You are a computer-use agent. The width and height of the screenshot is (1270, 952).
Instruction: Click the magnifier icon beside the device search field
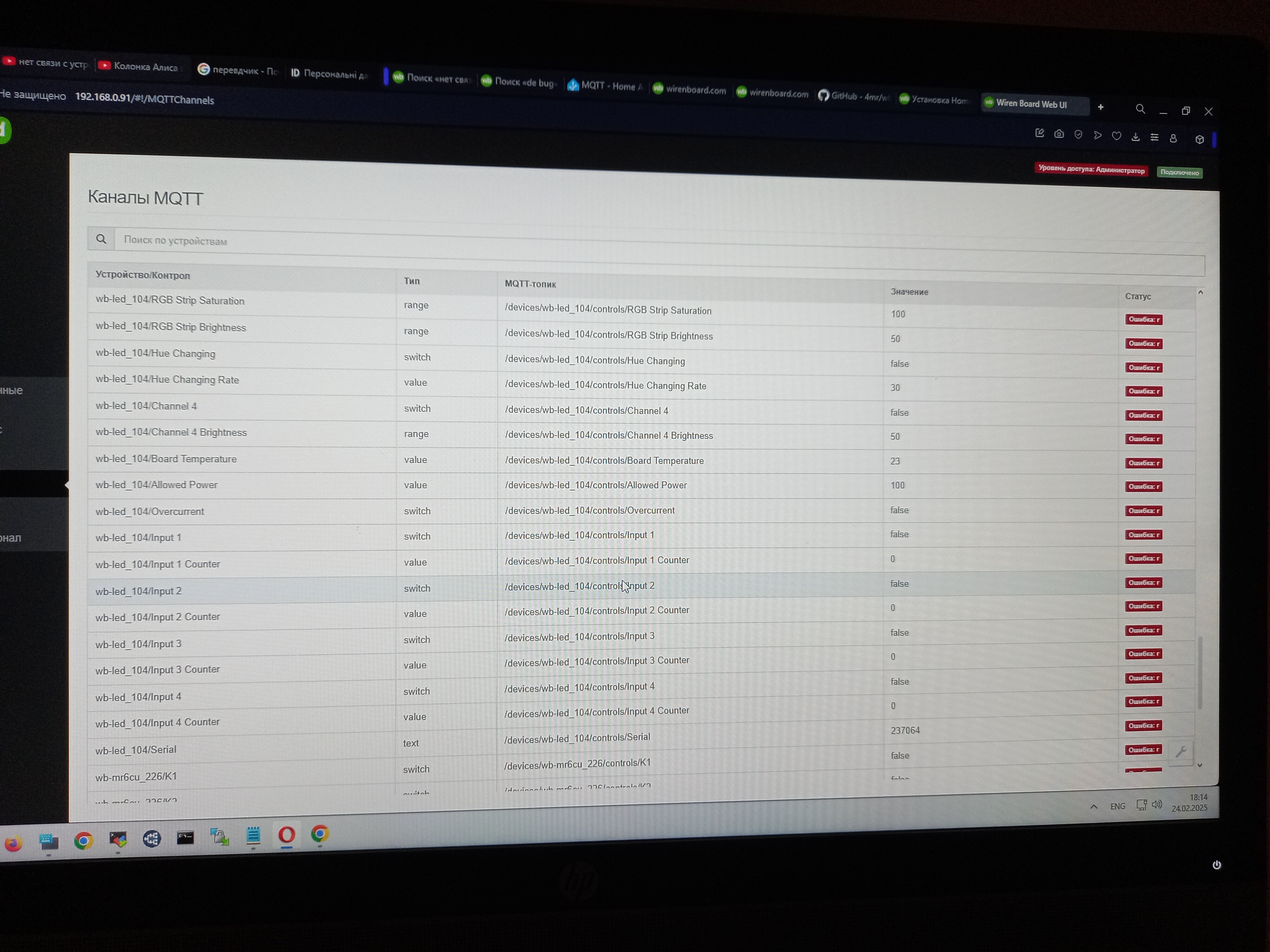101,239
